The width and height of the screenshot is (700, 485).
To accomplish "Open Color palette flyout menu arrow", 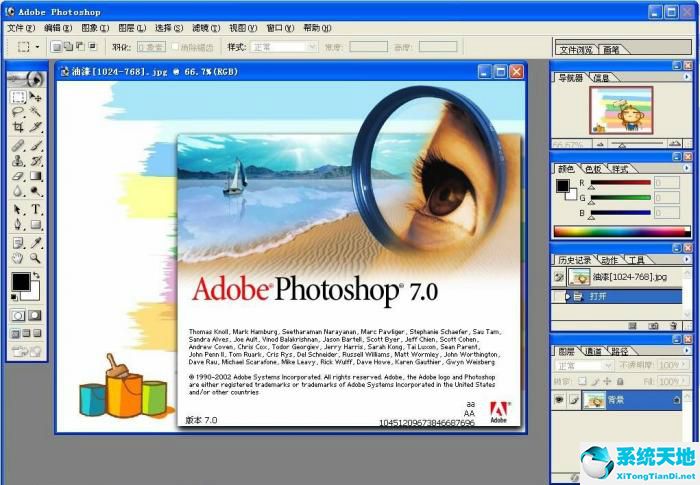I will pyautogui.click(x=687, y=168).
